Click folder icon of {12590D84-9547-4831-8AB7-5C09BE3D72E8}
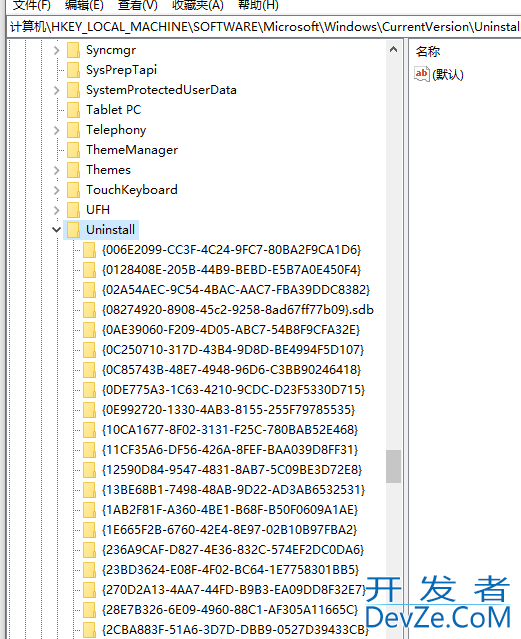The height and width of the screenshot is (639, 521). pos(89,469)
